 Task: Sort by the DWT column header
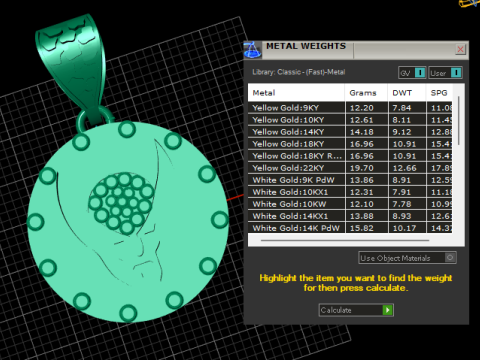click(x=407, y=93)
